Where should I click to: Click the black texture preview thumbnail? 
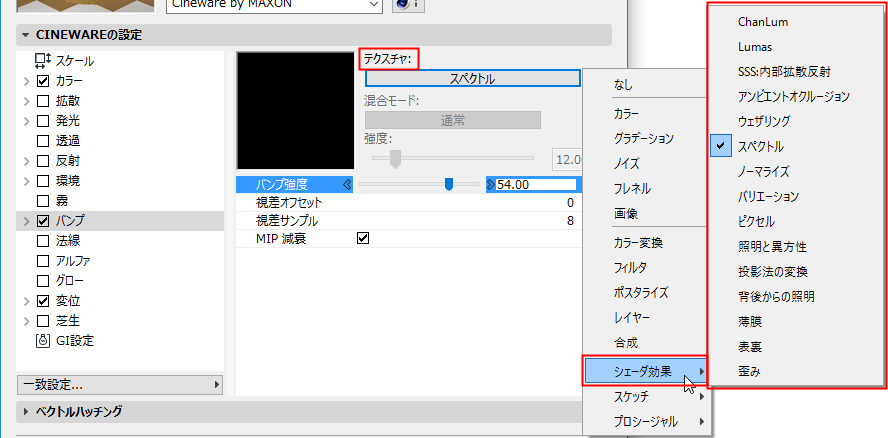295,110
